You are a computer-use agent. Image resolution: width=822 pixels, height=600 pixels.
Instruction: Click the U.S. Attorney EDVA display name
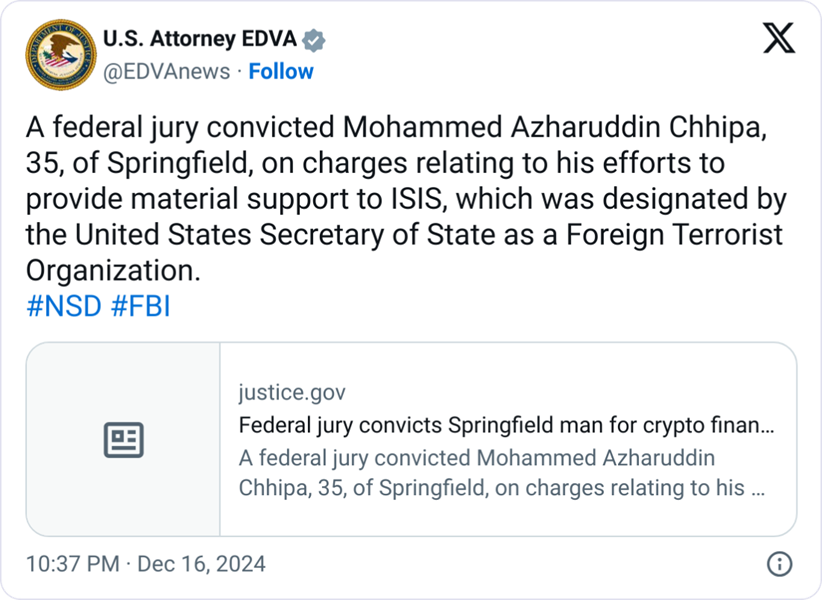(200, 41)
